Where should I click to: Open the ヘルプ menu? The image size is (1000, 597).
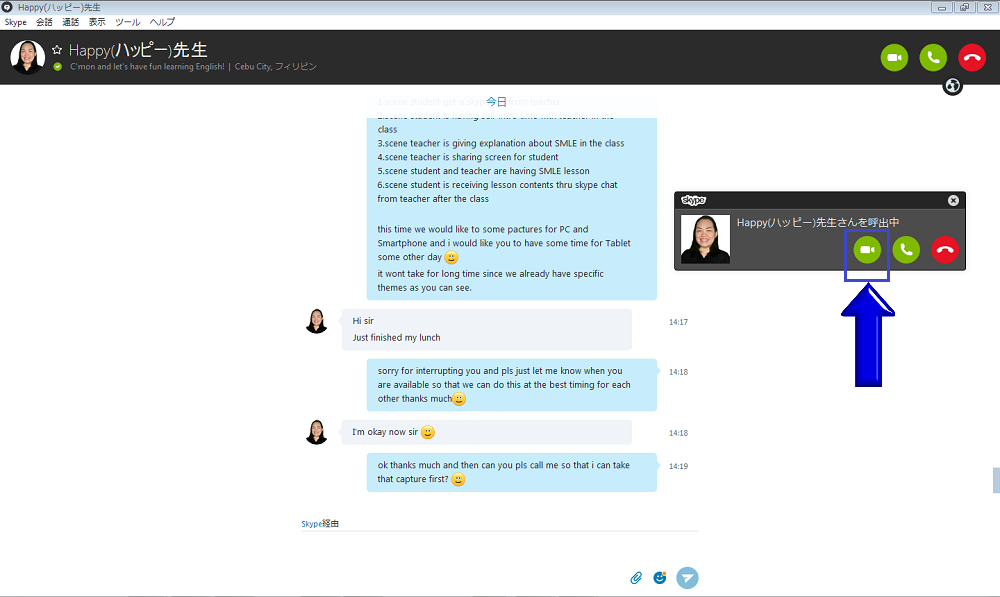162,22
